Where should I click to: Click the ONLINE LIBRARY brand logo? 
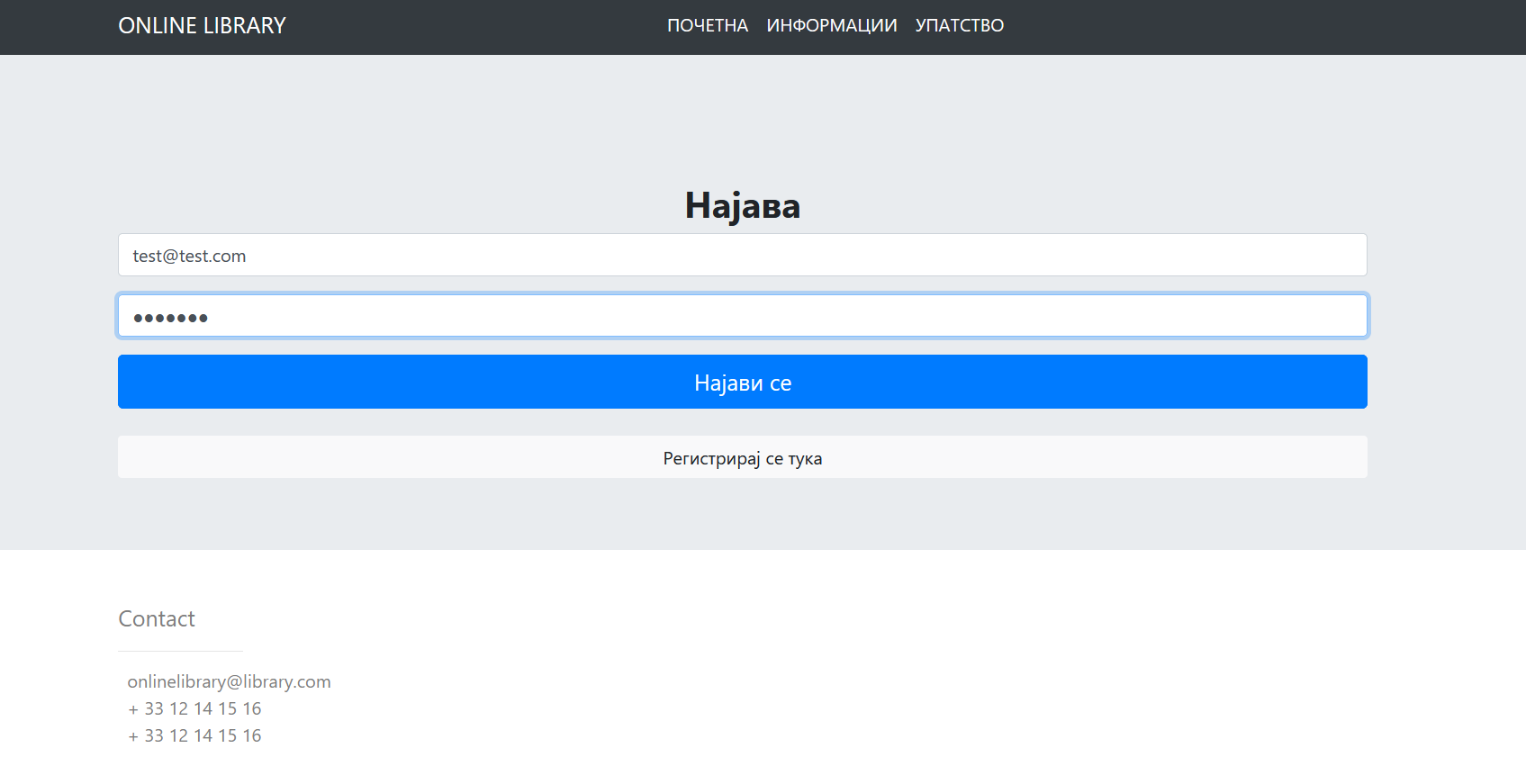tap(202, 26)
